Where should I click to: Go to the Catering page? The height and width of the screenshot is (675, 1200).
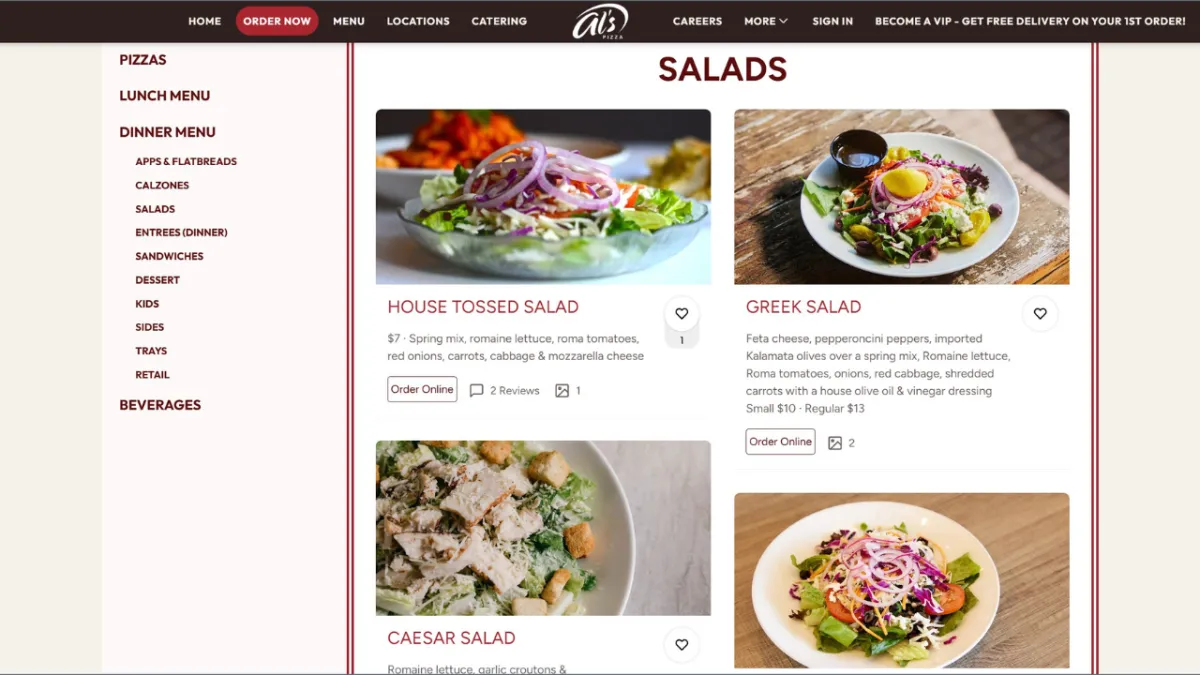pos(499,21)
